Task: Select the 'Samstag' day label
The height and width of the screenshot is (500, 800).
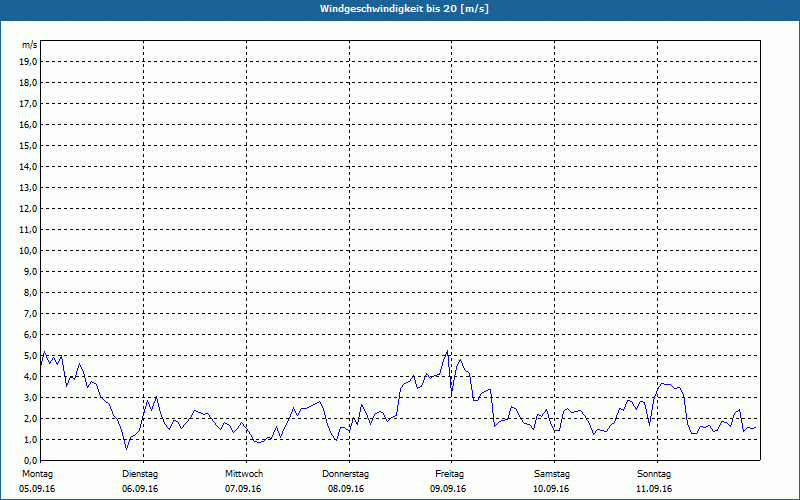Action: tap(552, 474)
